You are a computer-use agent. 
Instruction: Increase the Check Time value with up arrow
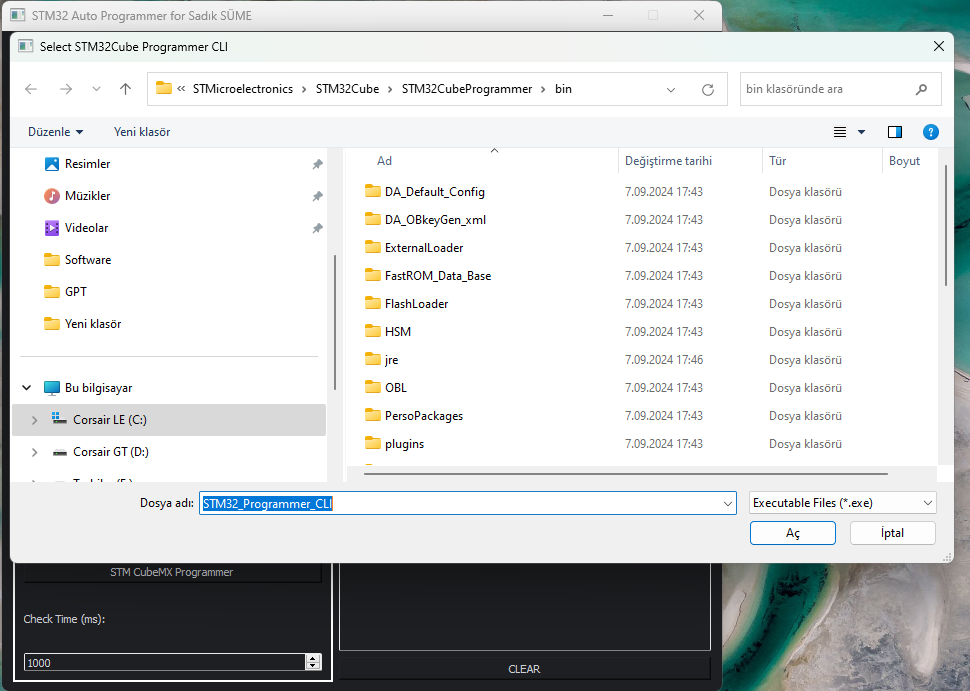click(x=314, y=658)
